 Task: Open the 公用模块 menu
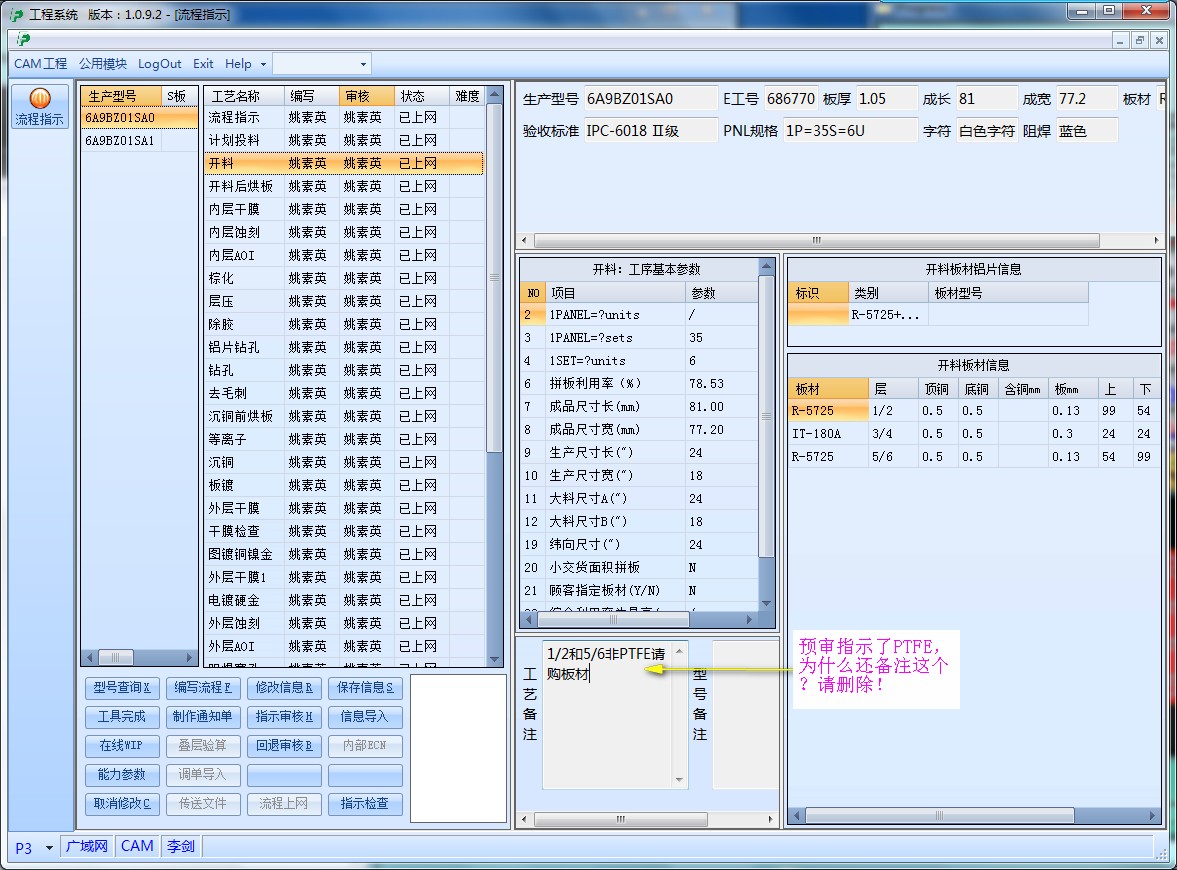coord(103,64)
